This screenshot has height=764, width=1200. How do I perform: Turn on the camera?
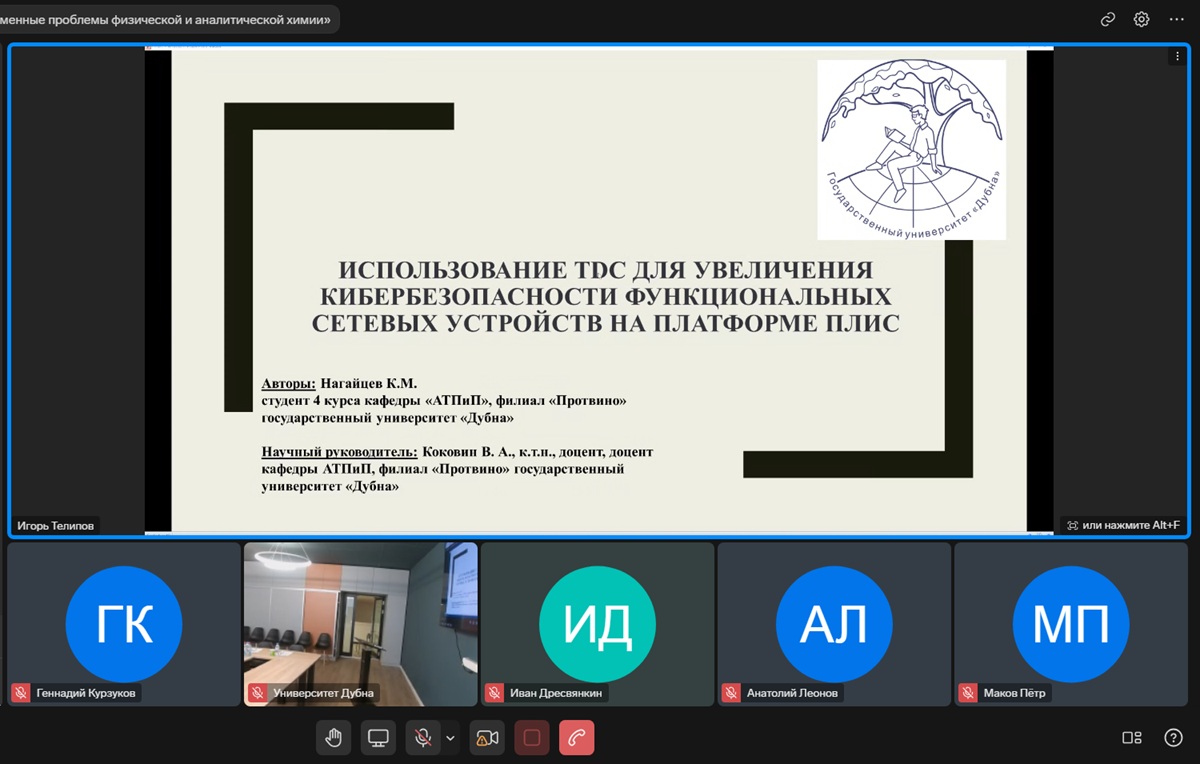coord(487,738)
